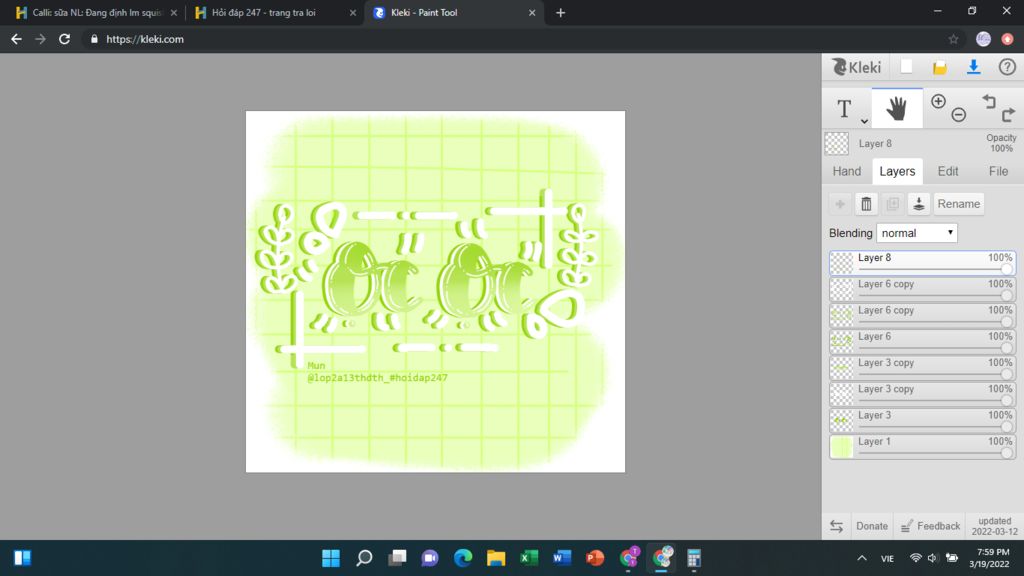The width and height of the screenshot is (1024, 576).
Task: Flip the panel side with arrows icon
Action: click(x=837, y=526)
